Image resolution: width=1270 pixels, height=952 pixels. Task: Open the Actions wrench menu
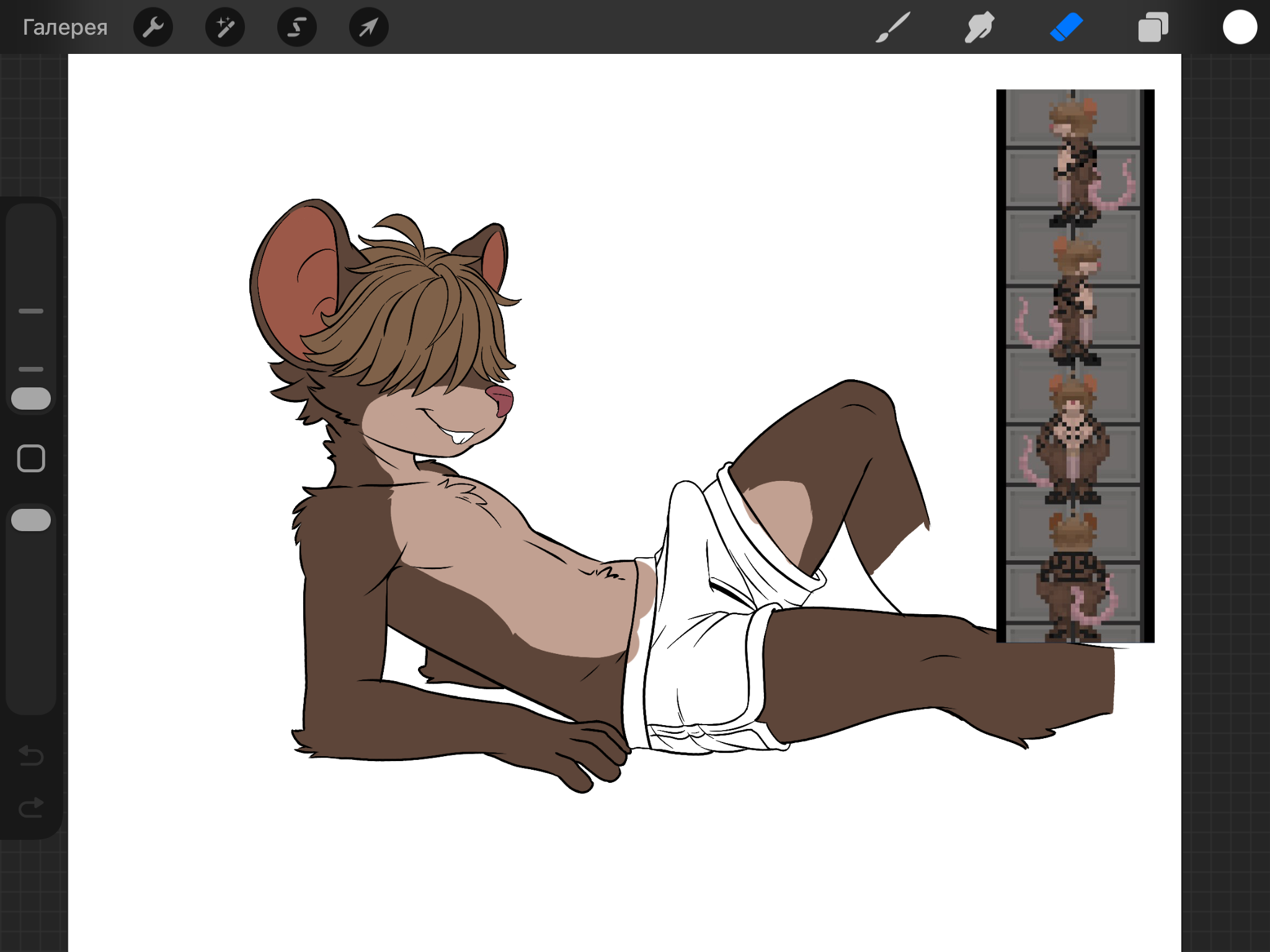(153, 27)
